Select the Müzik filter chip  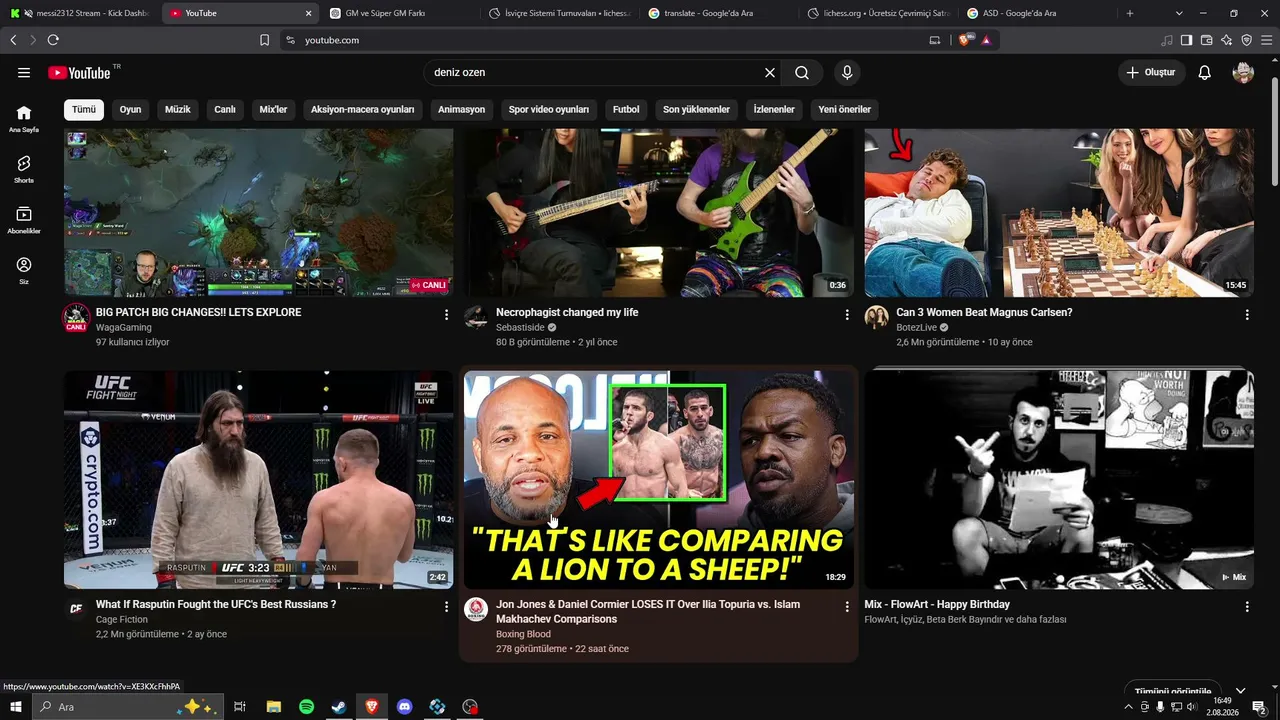(x=178, y=110)
